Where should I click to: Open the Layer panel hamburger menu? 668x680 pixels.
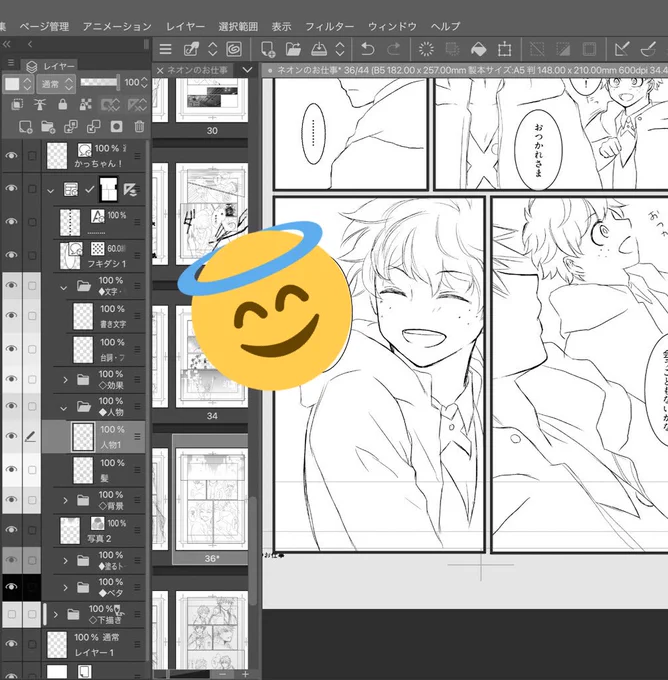click(11, 63)
